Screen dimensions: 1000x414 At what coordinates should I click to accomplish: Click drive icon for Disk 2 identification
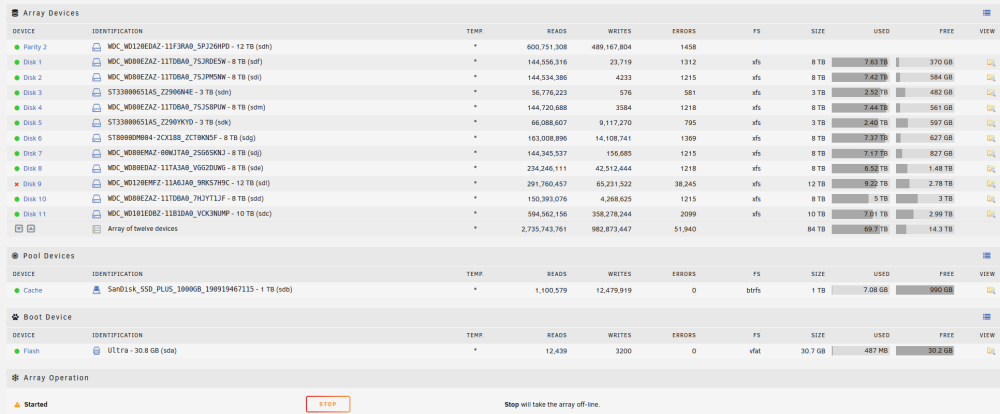(x=97, y=78)
